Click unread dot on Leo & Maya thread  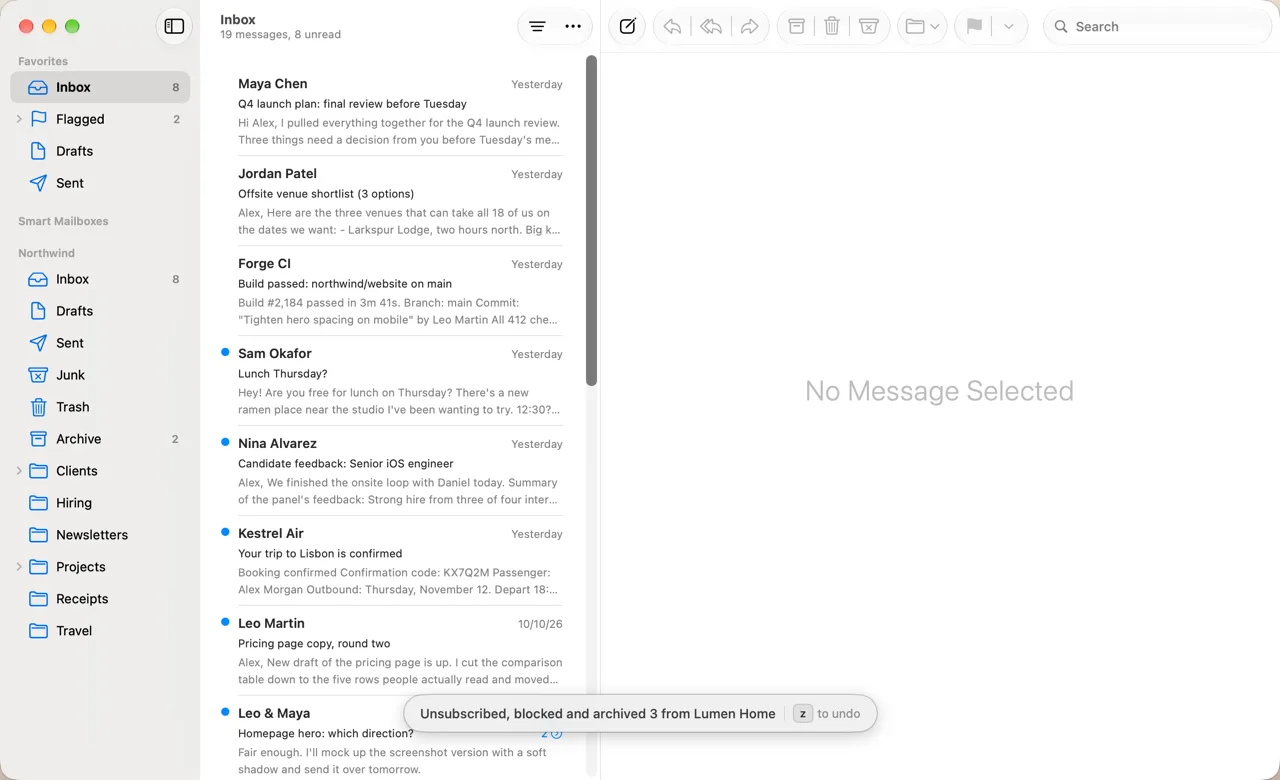(225, 712)
